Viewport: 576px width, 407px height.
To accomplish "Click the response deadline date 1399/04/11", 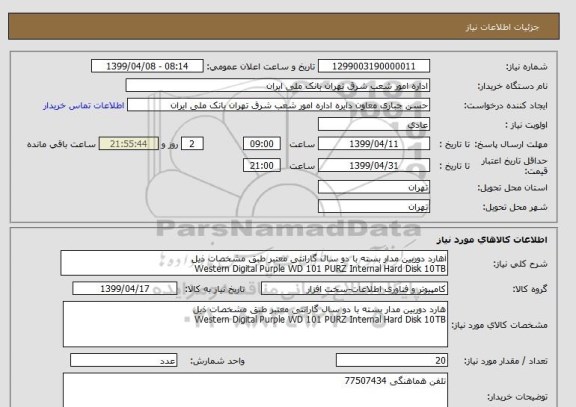I will click(x=374, y=144).
